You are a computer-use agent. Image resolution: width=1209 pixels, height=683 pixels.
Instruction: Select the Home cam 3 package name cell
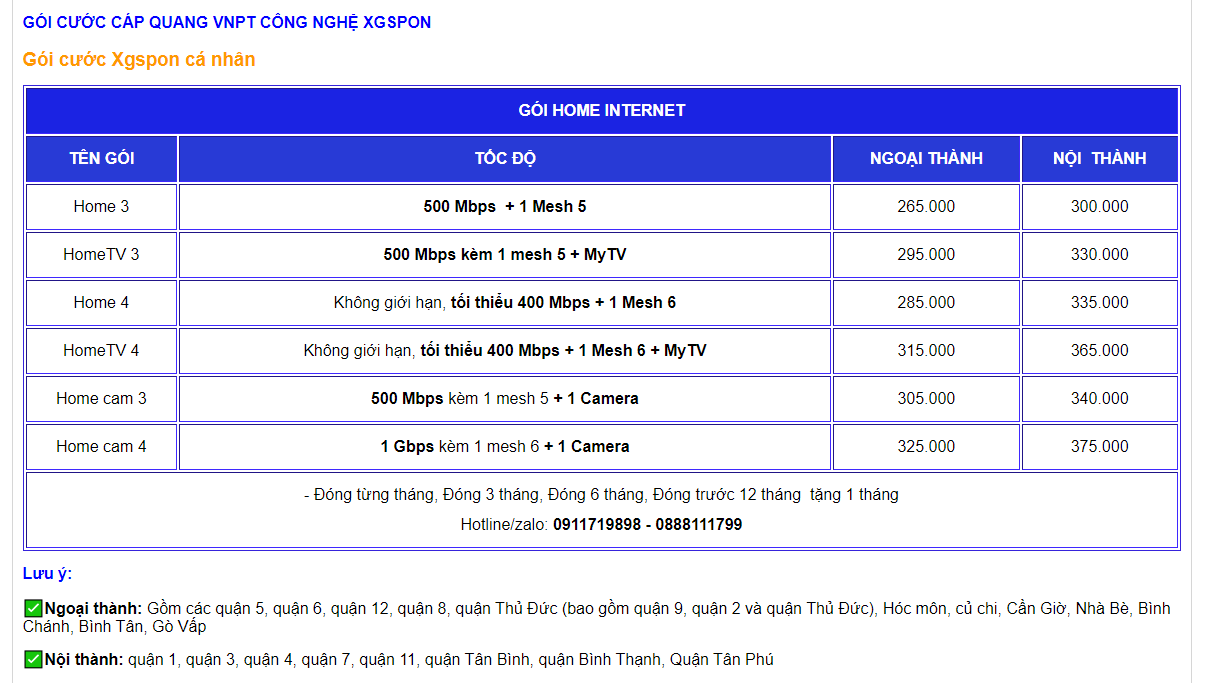(102, 398)
